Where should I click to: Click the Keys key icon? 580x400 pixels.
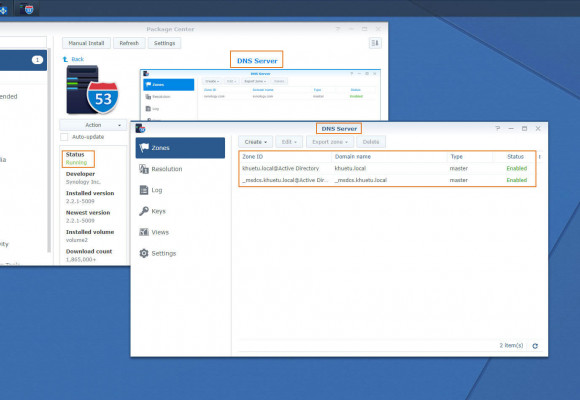coord(144,211)
